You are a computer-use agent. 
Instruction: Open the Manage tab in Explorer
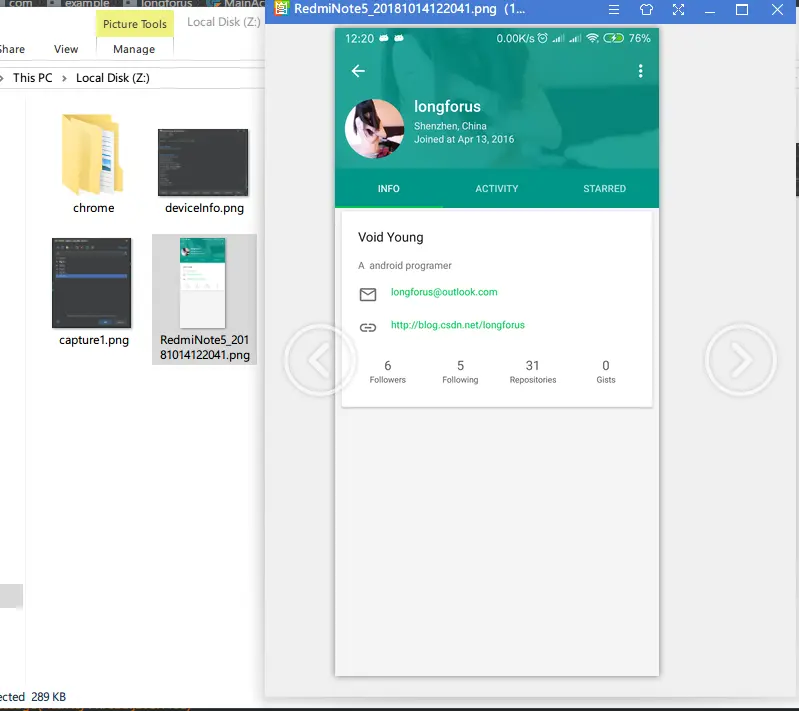click(134, 49)
